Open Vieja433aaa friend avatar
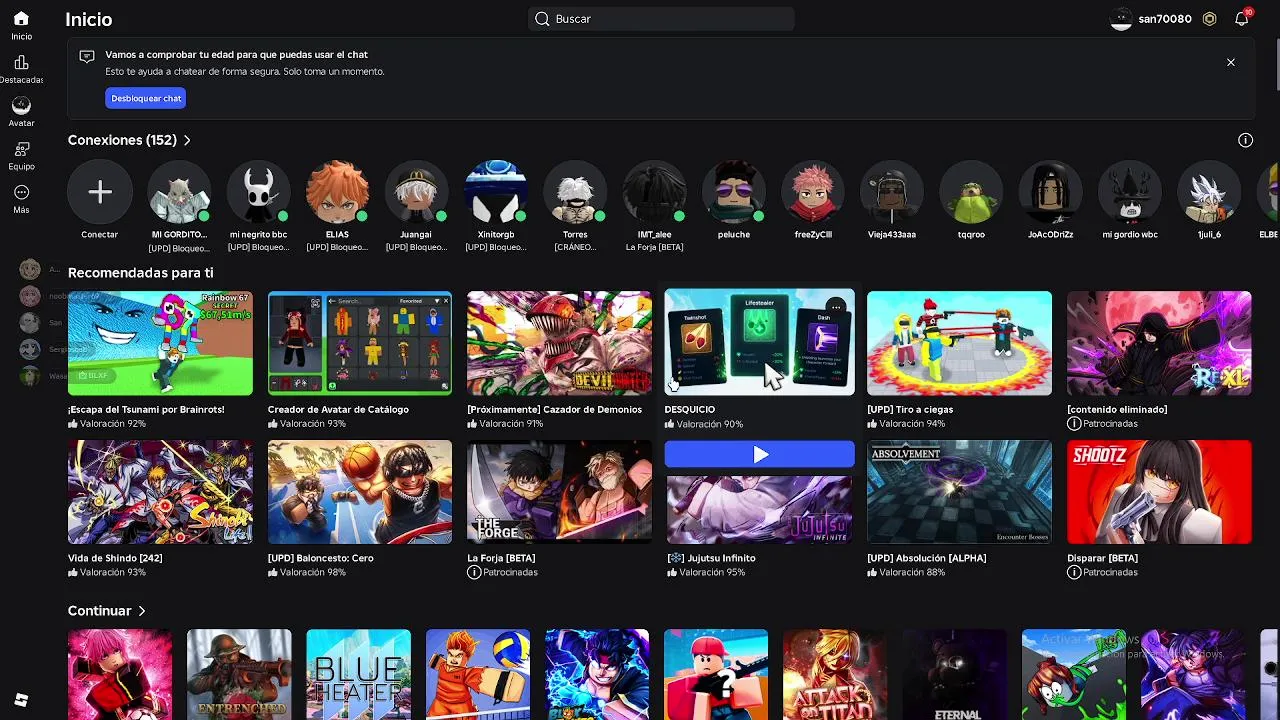 [x=892, y=192]
